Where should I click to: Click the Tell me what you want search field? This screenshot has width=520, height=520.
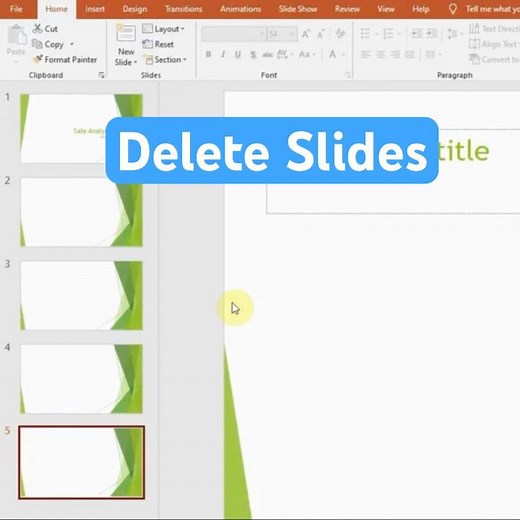(493, 9)
